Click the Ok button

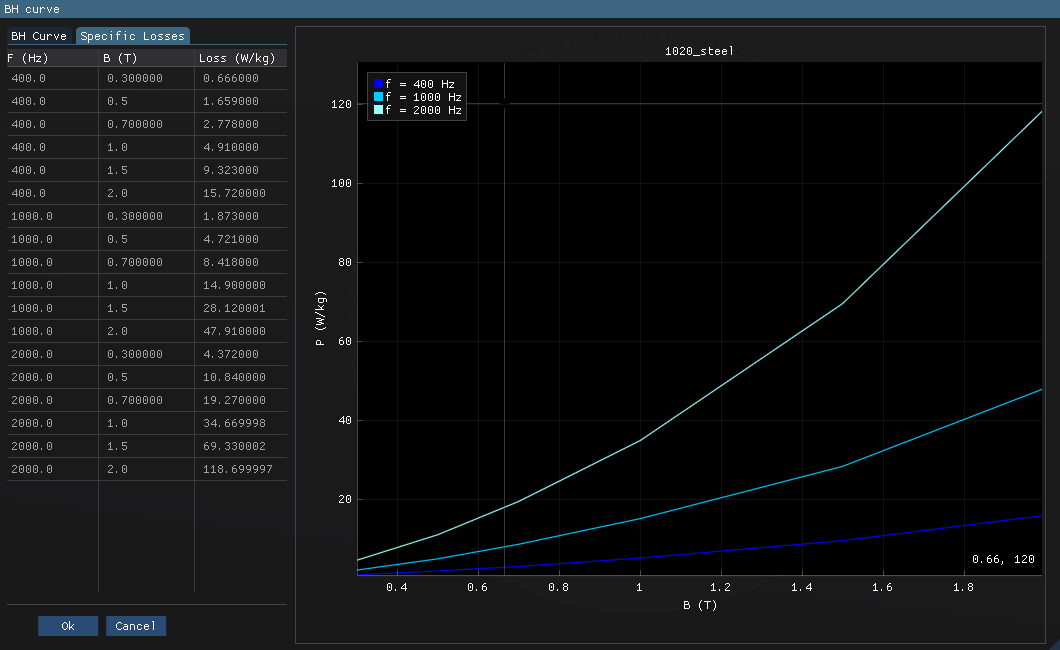pos(67,625)
